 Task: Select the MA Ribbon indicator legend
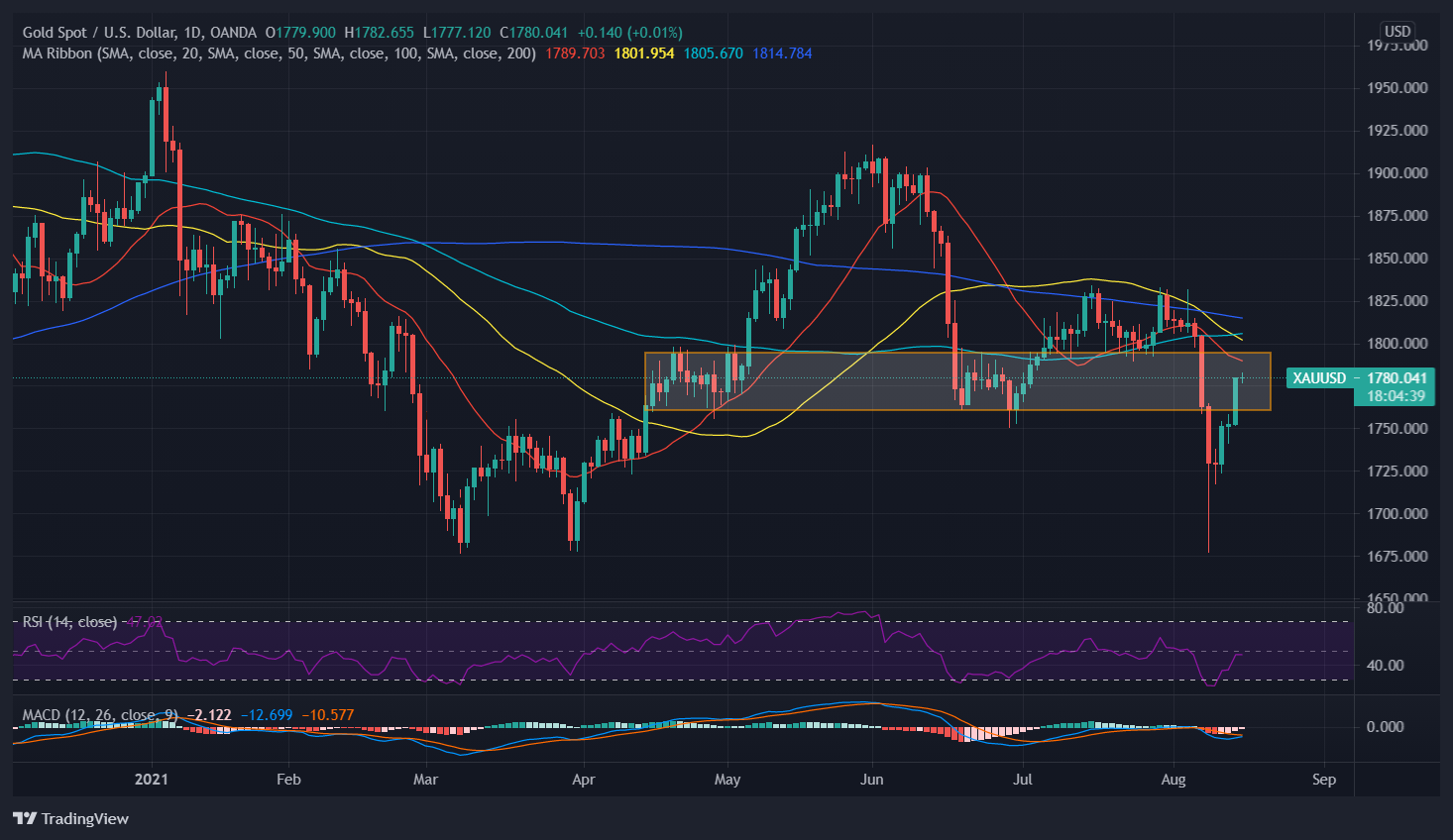(x=279, y=53)
